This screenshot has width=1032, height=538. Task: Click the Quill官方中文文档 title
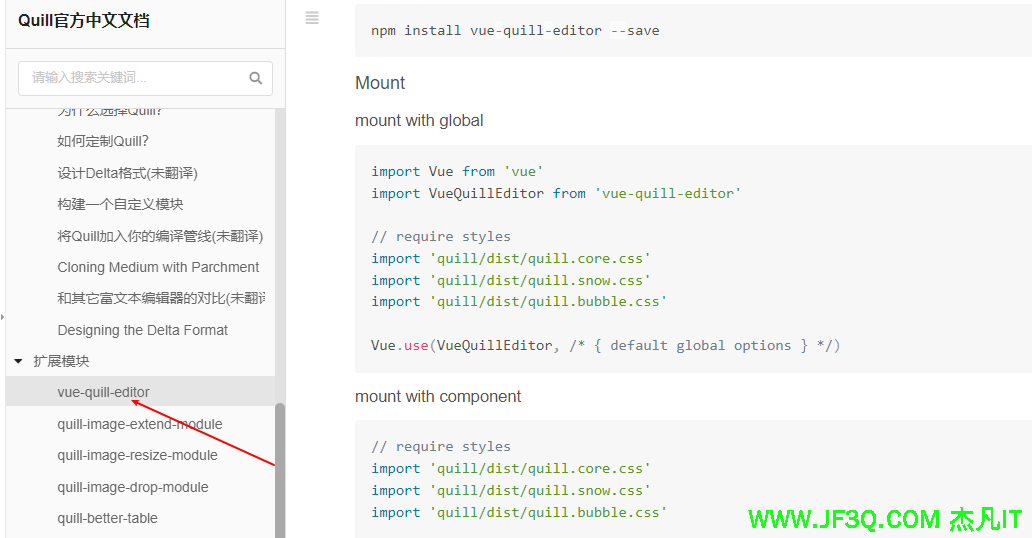pyautogui.click(x=84, y=21)
